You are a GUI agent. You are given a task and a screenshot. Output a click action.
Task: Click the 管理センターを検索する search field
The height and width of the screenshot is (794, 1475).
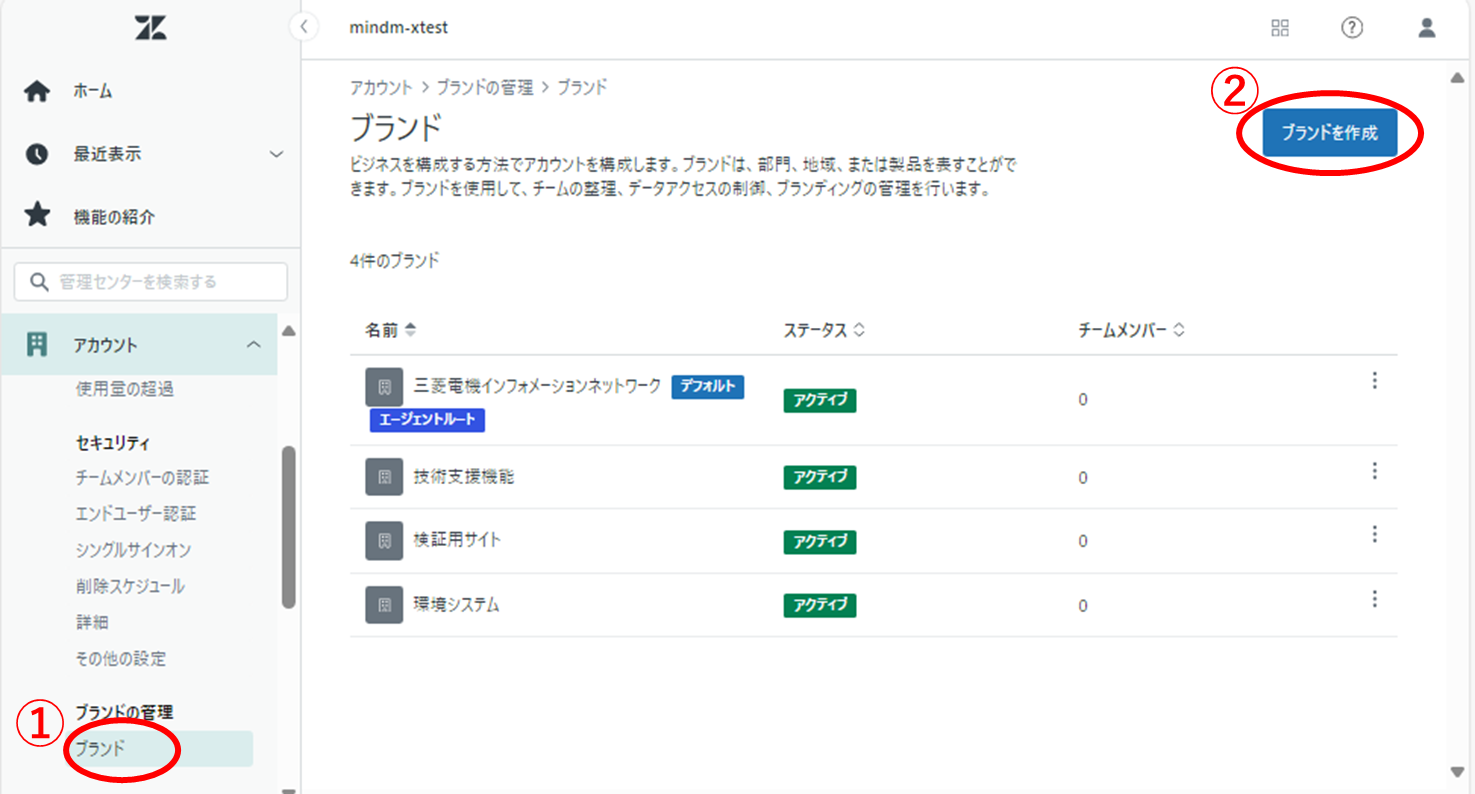tap(151, 282)
